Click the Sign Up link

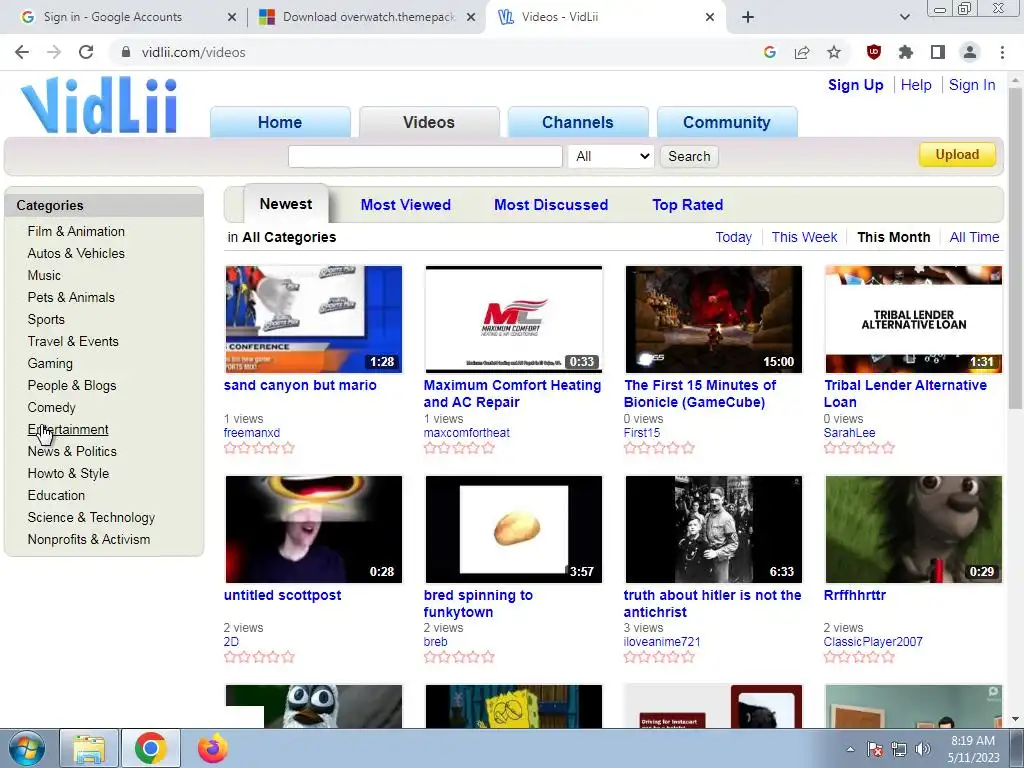click(x=856, y=85)
